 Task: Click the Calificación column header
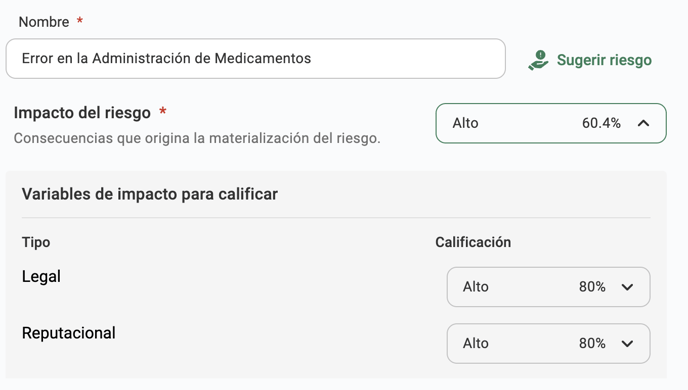click(x=473, y=242)
